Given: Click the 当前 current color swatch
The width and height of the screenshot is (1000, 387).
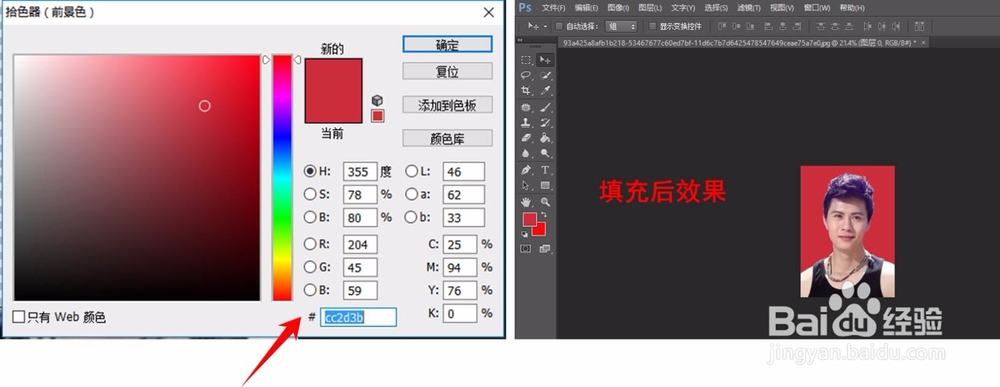Looking at the screenshot, I should tap(334, 106).
